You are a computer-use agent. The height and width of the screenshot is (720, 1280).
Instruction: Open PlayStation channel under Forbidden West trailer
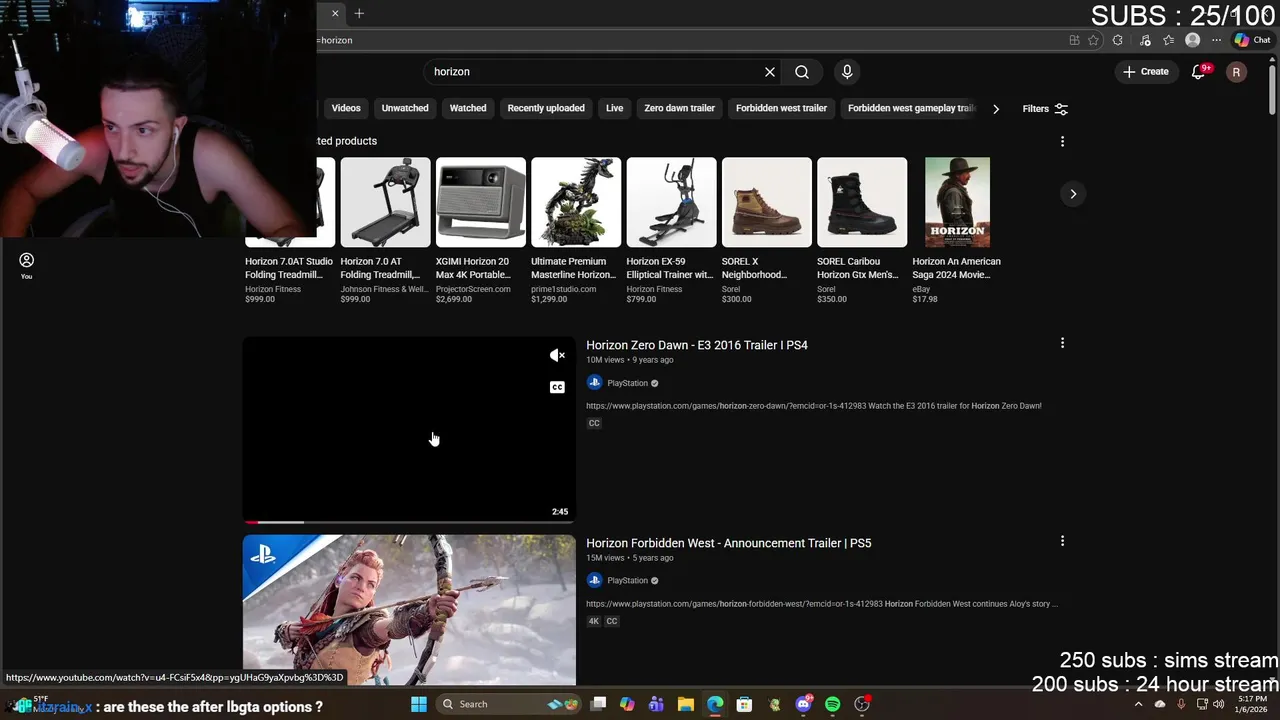(x=627, y=580)
